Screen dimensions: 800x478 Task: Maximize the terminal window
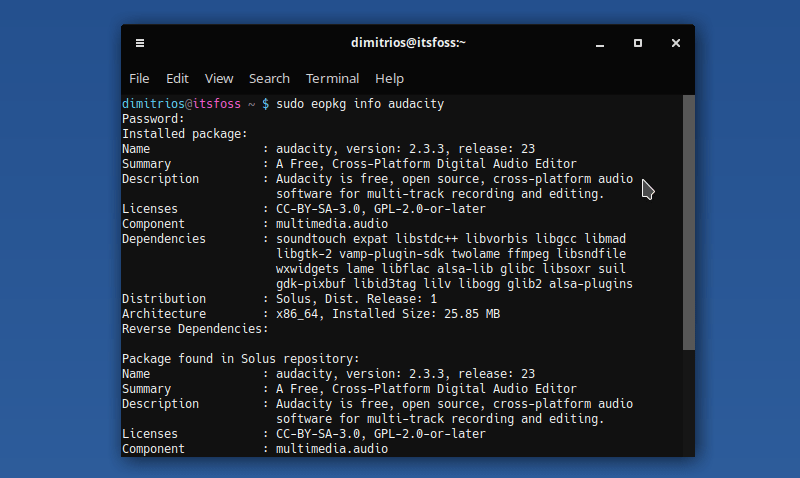coord(638,43)
